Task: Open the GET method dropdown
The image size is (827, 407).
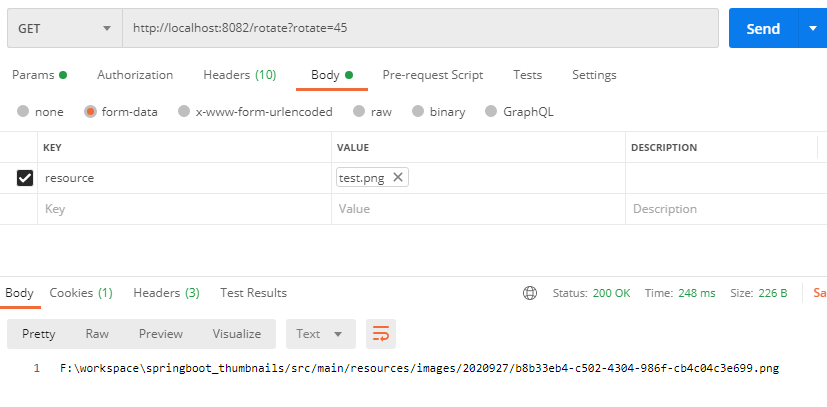Action: click(65, 28)
